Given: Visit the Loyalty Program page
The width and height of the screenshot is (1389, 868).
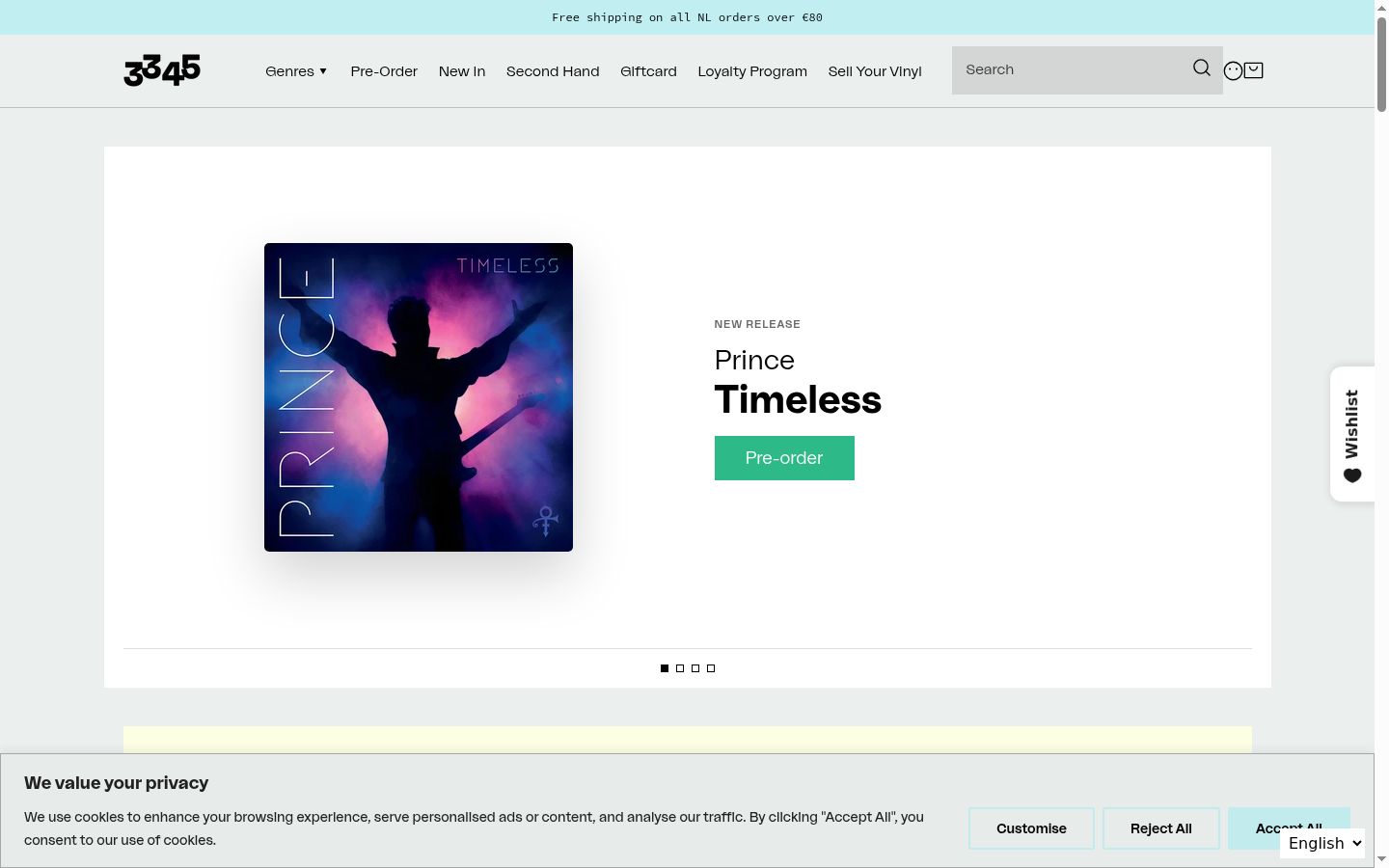Looking at the screenshot, I should pyautogui.click(x=752, y=71).
